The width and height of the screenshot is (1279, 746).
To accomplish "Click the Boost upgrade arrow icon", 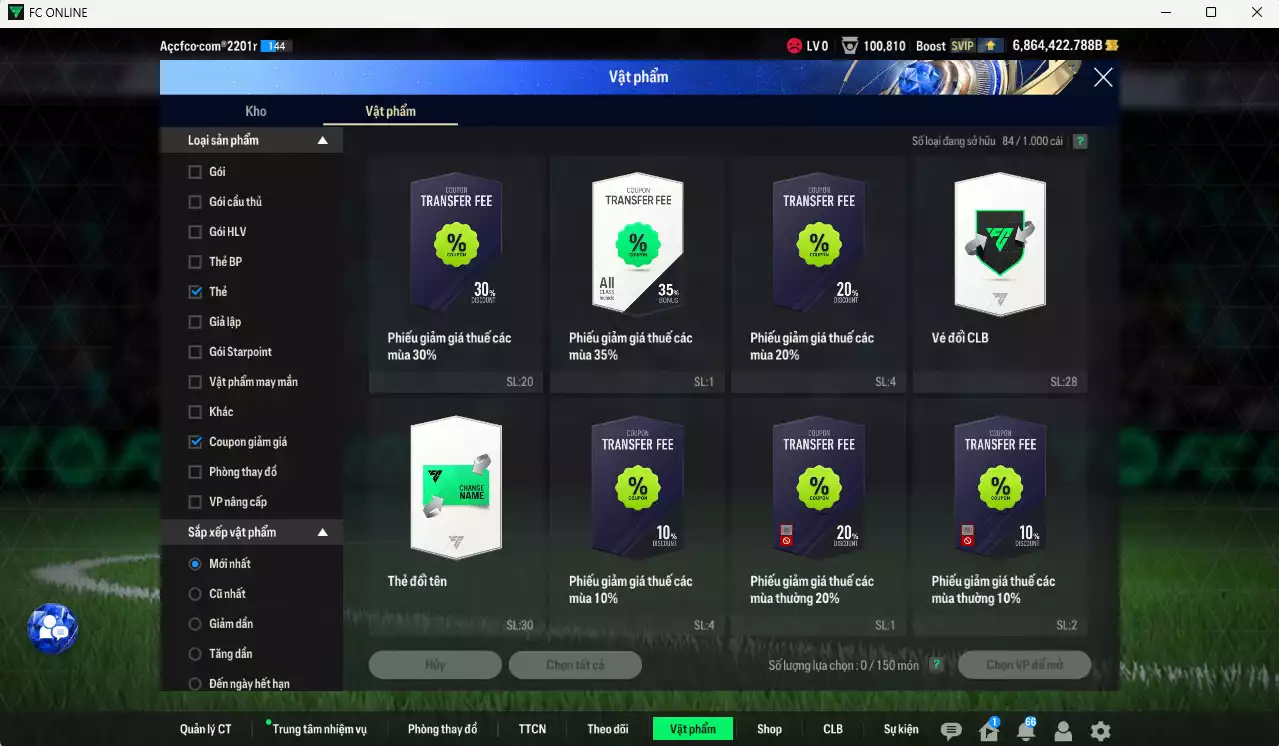I will coord(991,46).
